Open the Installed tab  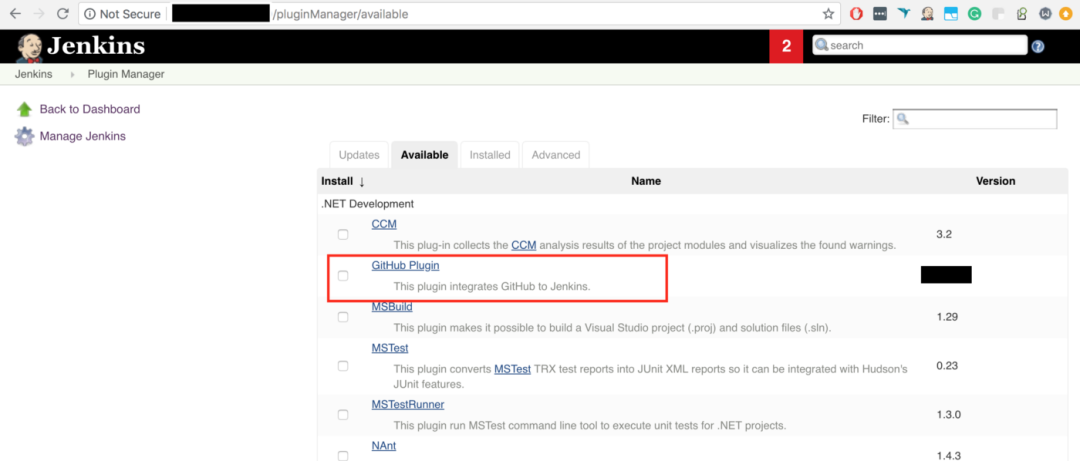(x=490, y=155)
